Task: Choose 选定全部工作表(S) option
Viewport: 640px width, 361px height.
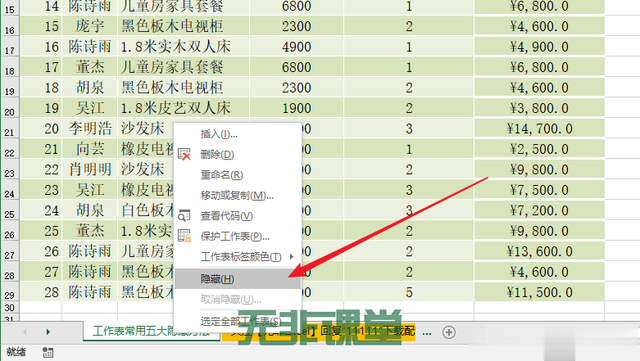Action: (240, 321)
